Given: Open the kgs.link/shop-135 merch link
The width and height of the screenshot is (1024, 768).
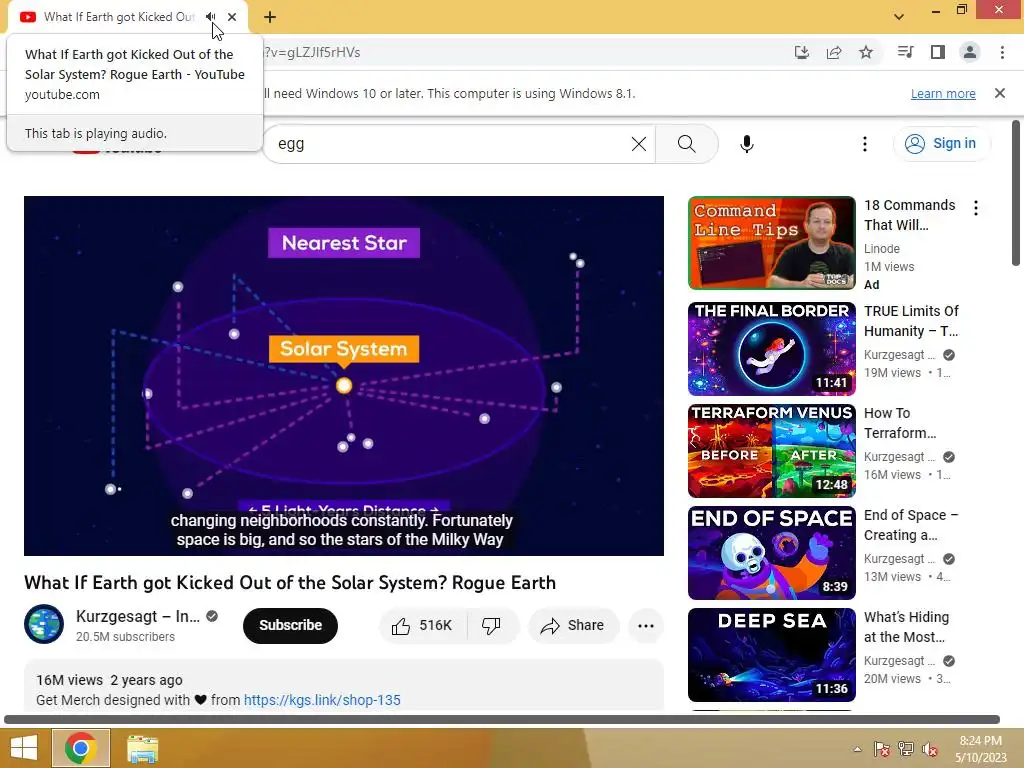Looking at the screenshot, I should (322, 700).
